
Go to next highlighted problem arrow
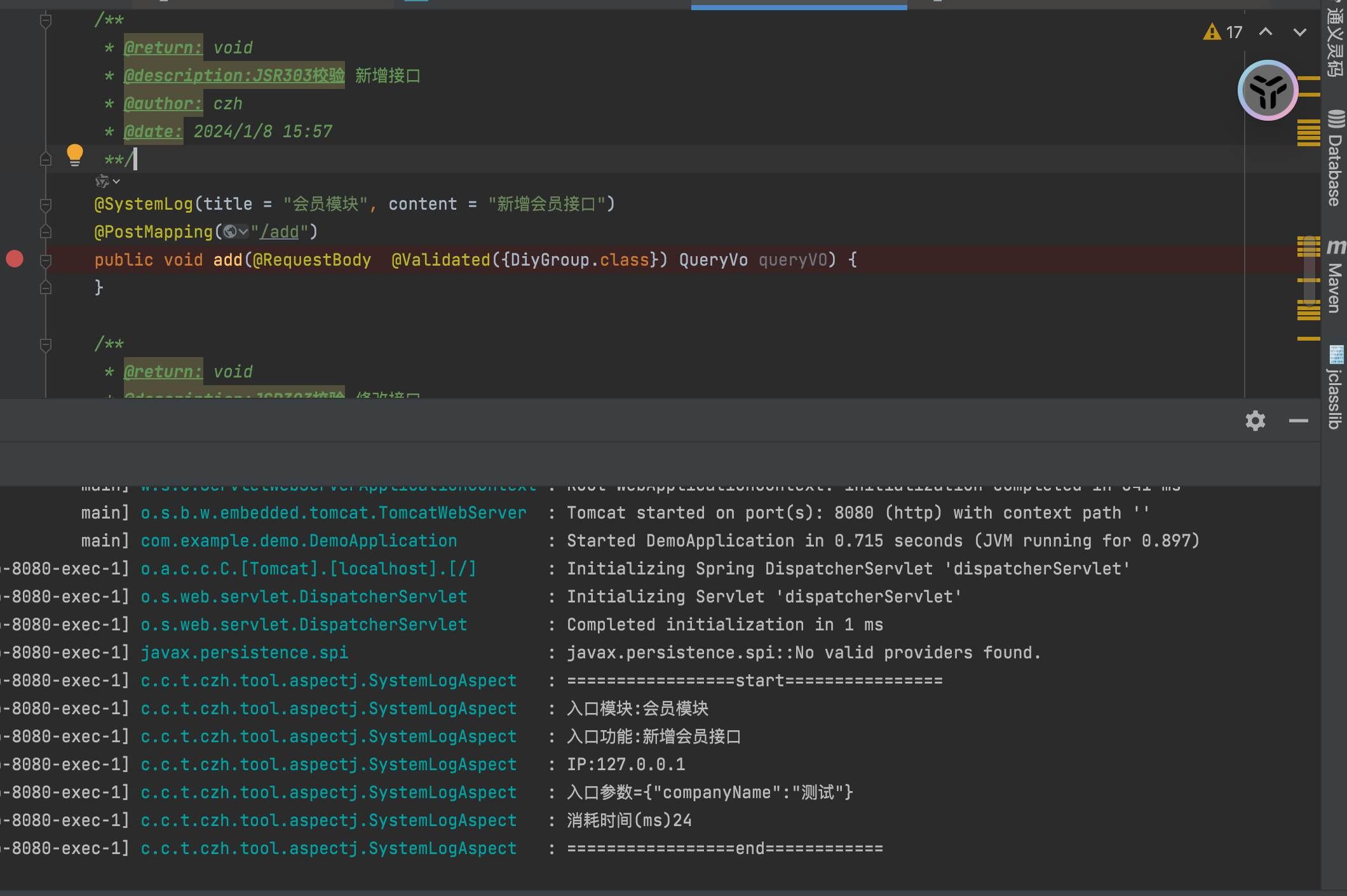click(x=1300, y=32)
